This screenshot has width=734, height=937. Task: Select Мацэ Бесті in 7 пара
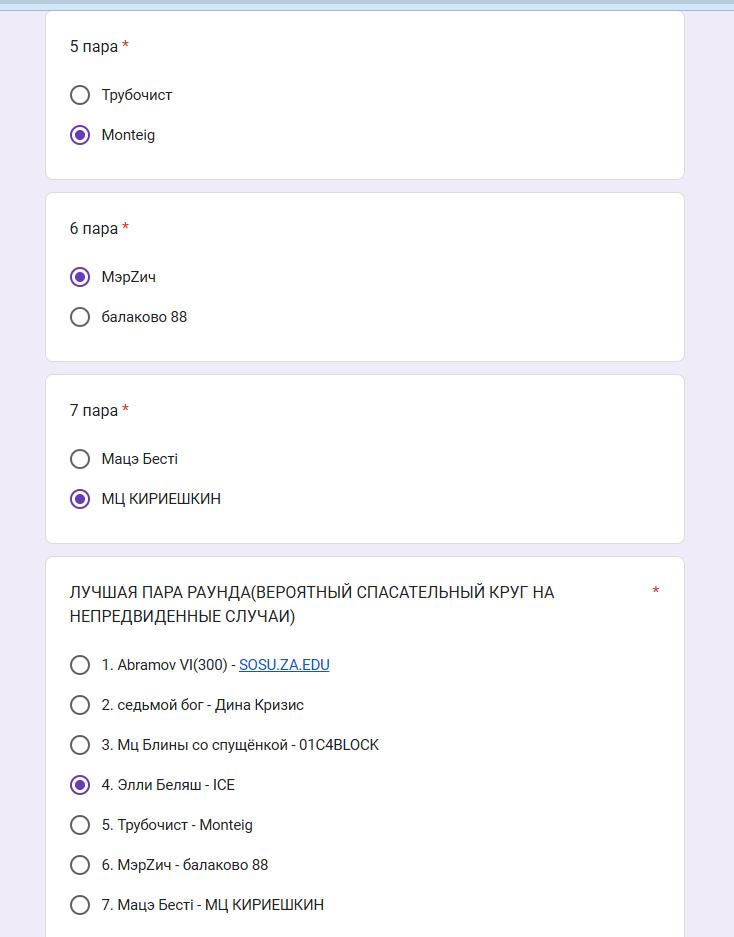point(80,459)
